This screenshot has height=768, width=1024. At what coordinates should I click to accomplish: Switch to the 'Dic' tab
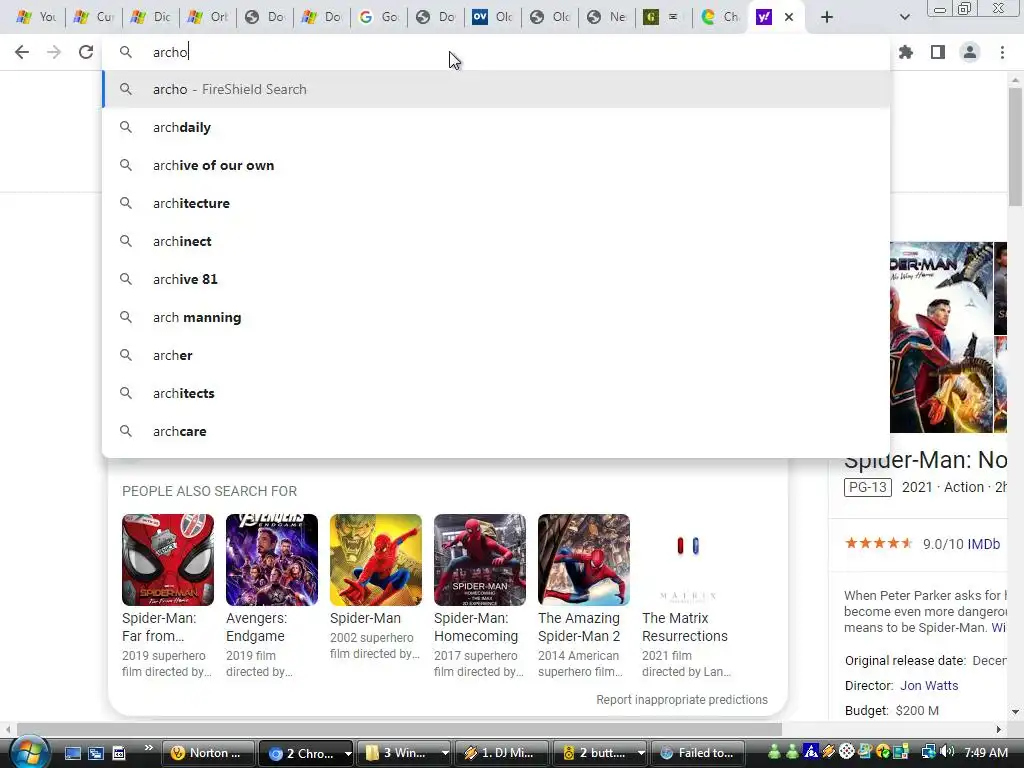pos(150,17)
